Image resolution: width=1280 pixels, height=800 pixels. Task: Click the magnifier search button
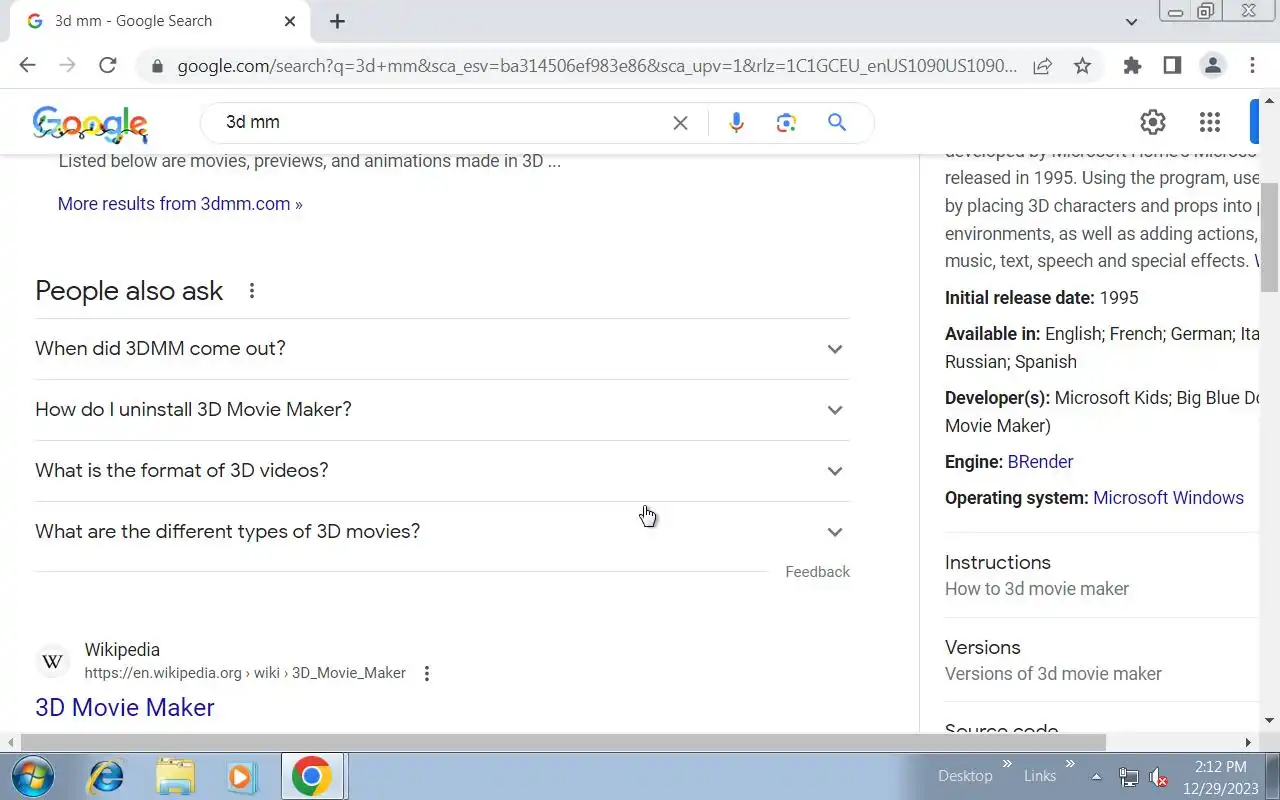837,123
